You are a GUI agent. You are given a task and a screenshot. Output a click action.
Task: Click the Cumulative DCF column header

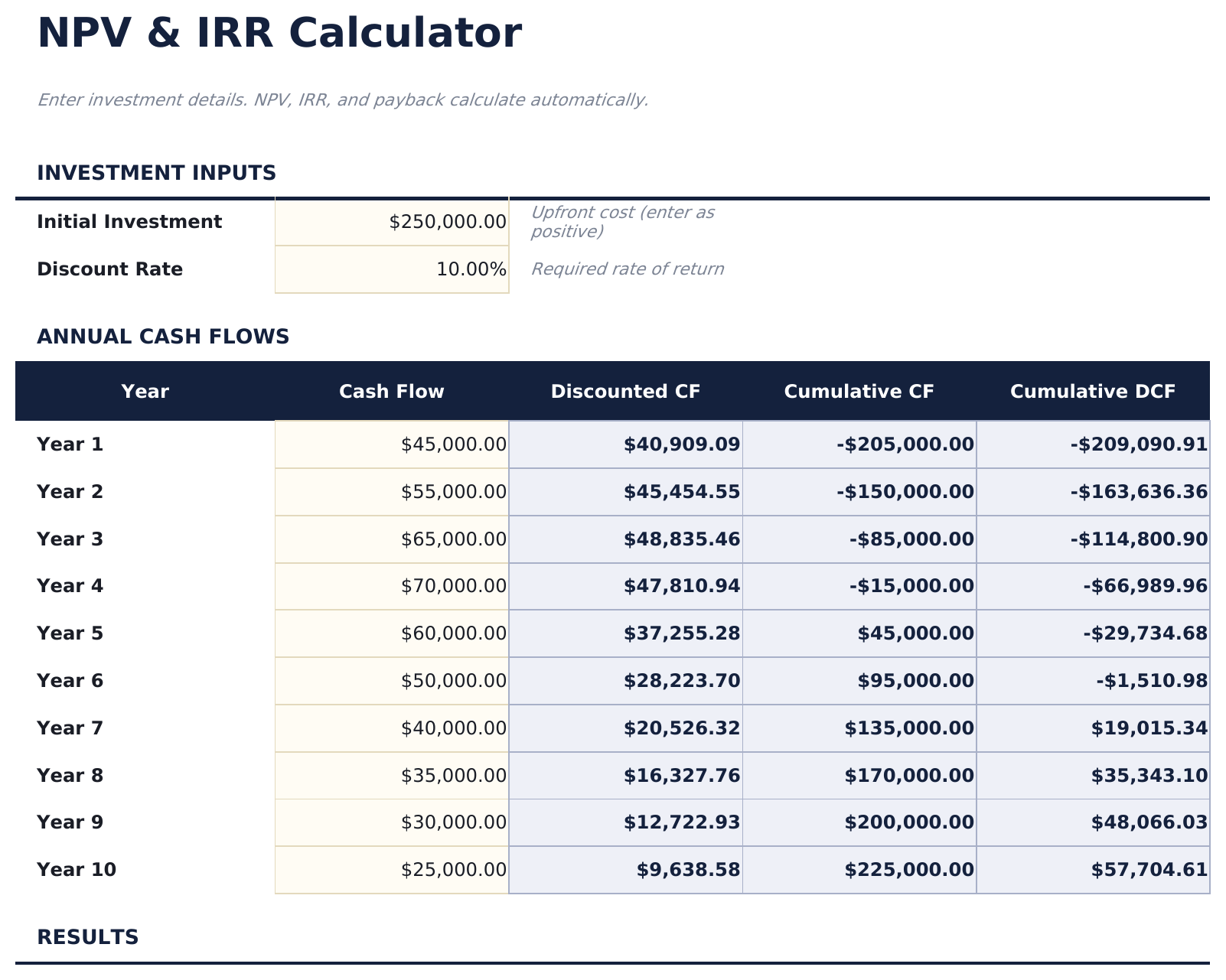[x=1093, y=391]
